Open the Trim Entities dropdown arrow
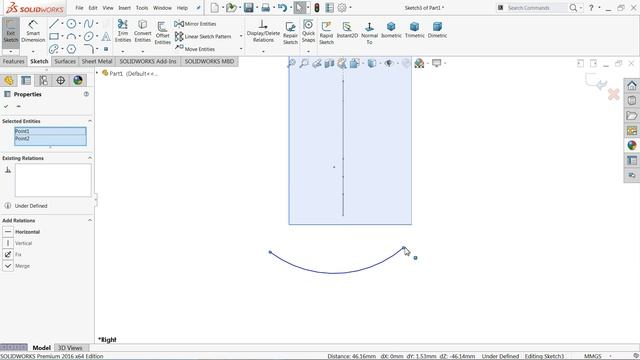 click(x=122, y=51)
